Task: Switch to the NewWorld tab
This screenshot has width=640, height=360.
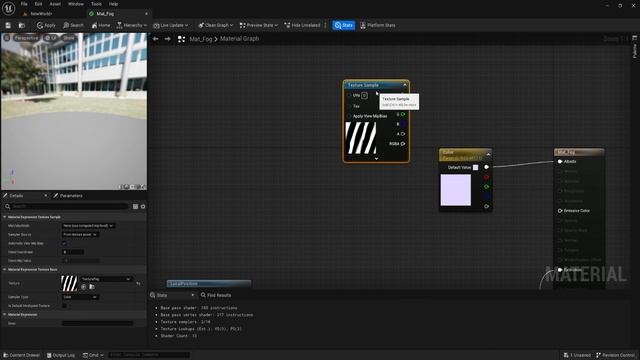Action: coord(41,13)
